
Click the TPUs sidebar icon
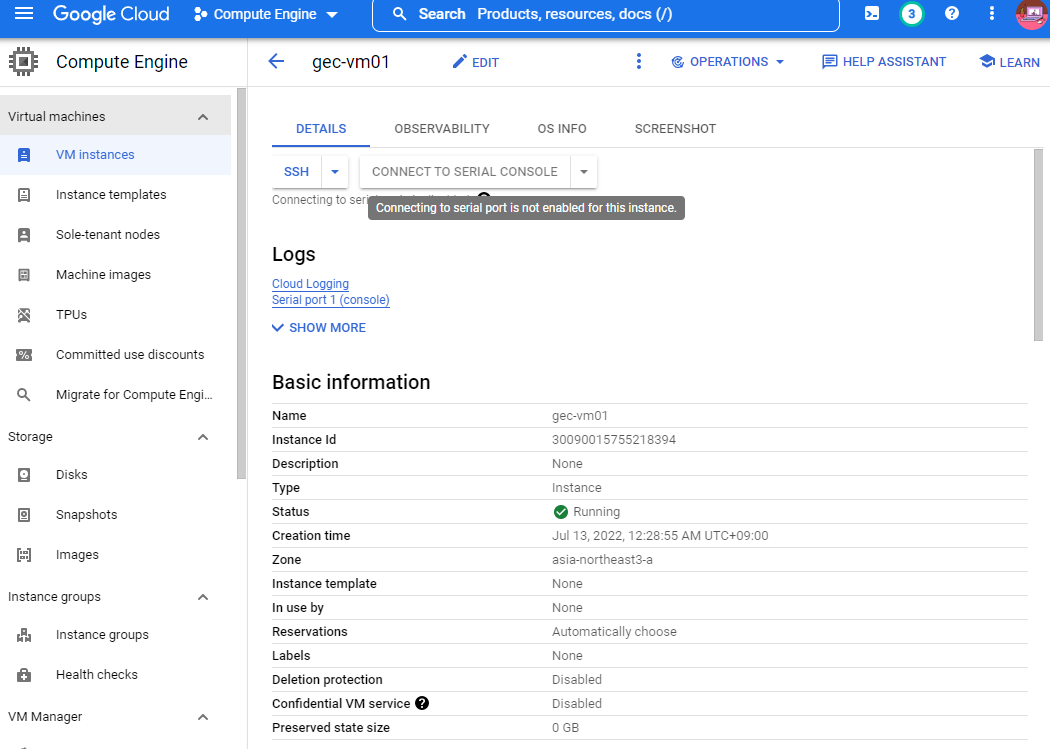(23, 315)
